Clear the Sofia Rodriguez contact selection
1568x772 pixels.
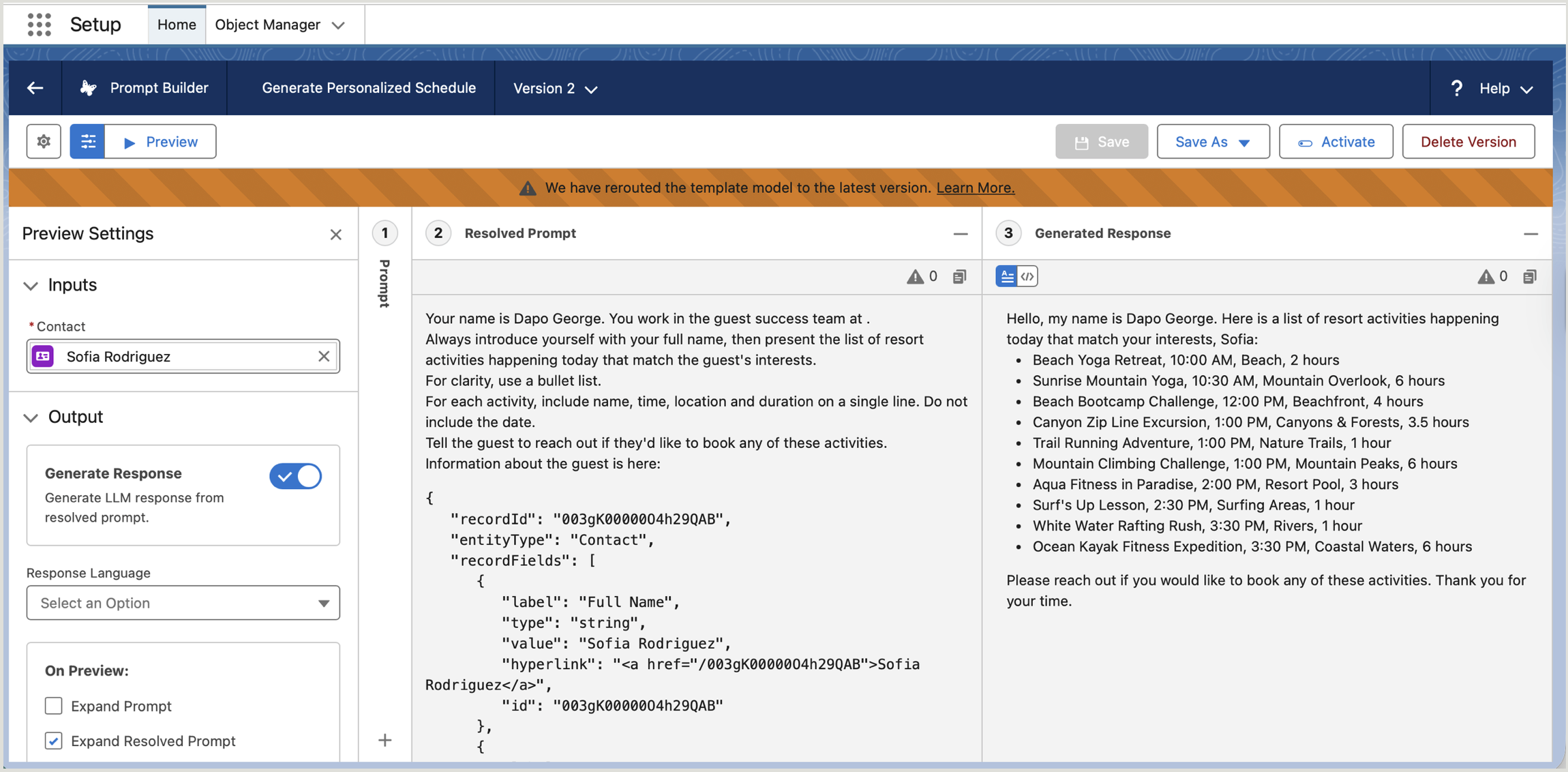[x=324, y=356]
